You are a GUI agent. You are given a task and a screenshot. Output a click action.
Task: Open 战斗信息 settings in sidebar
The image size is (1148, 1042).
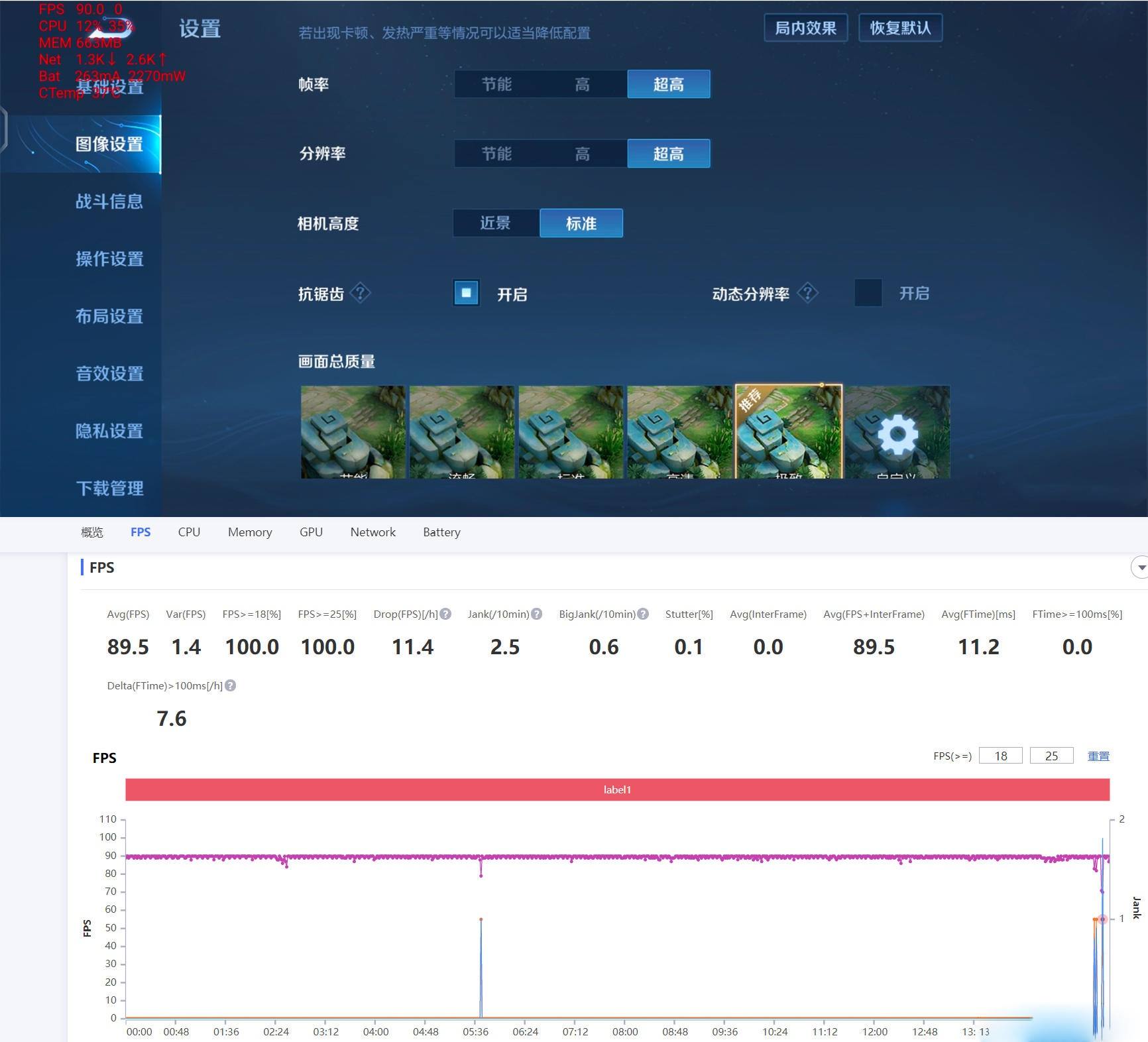click(x=109, y=202)
